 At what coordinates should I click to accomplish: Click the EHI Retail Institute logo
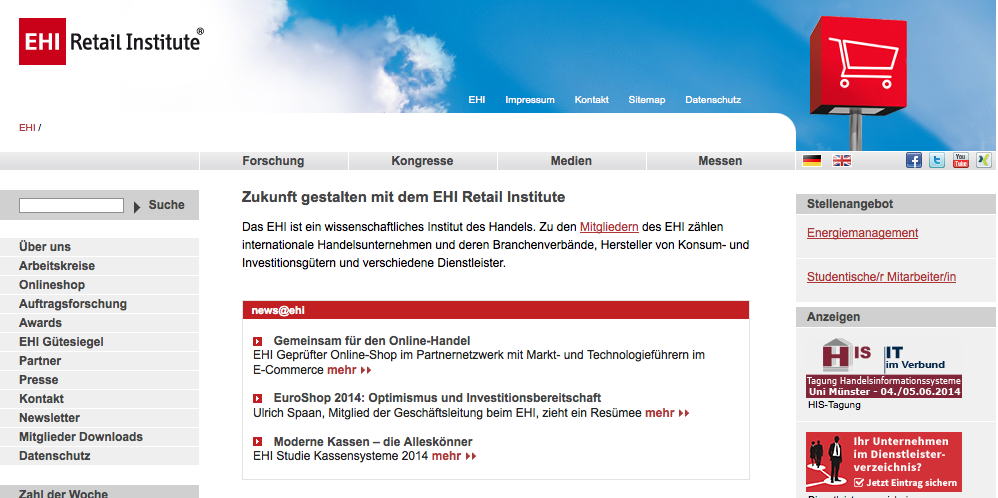click(x=111, y=41)
